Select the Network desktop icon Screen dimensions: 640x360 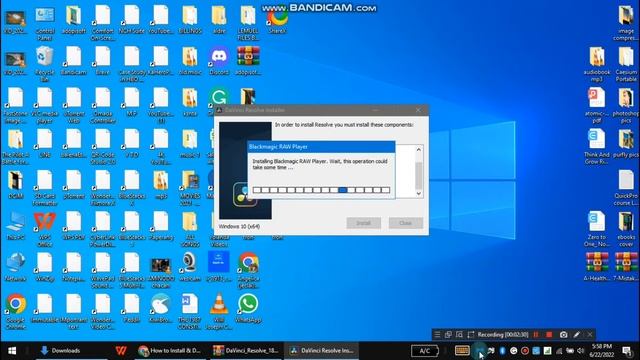click(16, 267)
